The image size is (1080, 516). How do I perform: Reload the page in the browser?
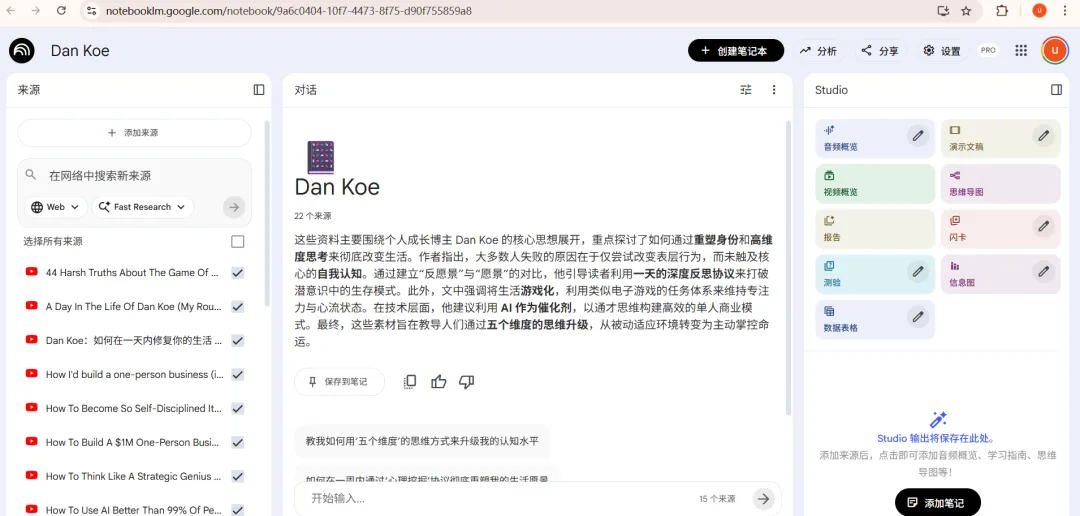(61, 10)
